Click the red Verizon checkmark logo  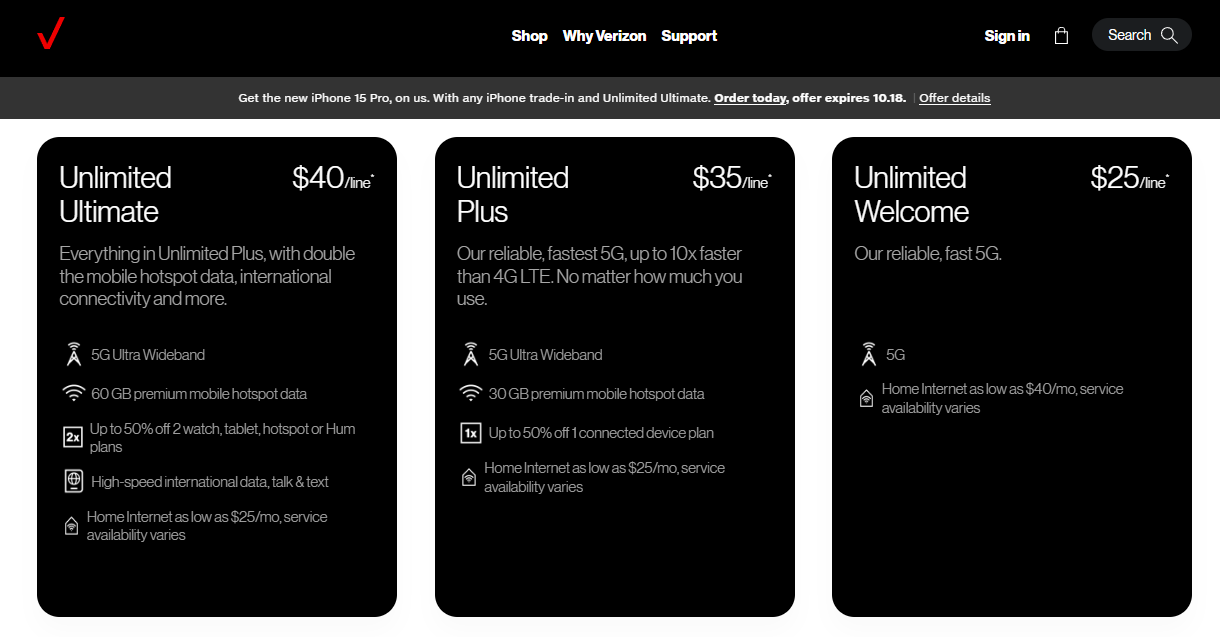(x=50, y=35)
